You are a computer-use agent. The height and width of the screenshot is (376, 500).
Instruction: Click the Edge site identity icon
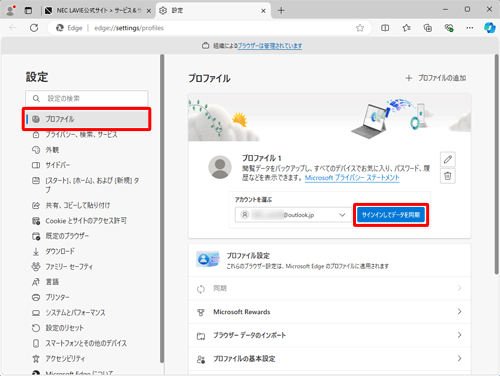coord(69,28)
